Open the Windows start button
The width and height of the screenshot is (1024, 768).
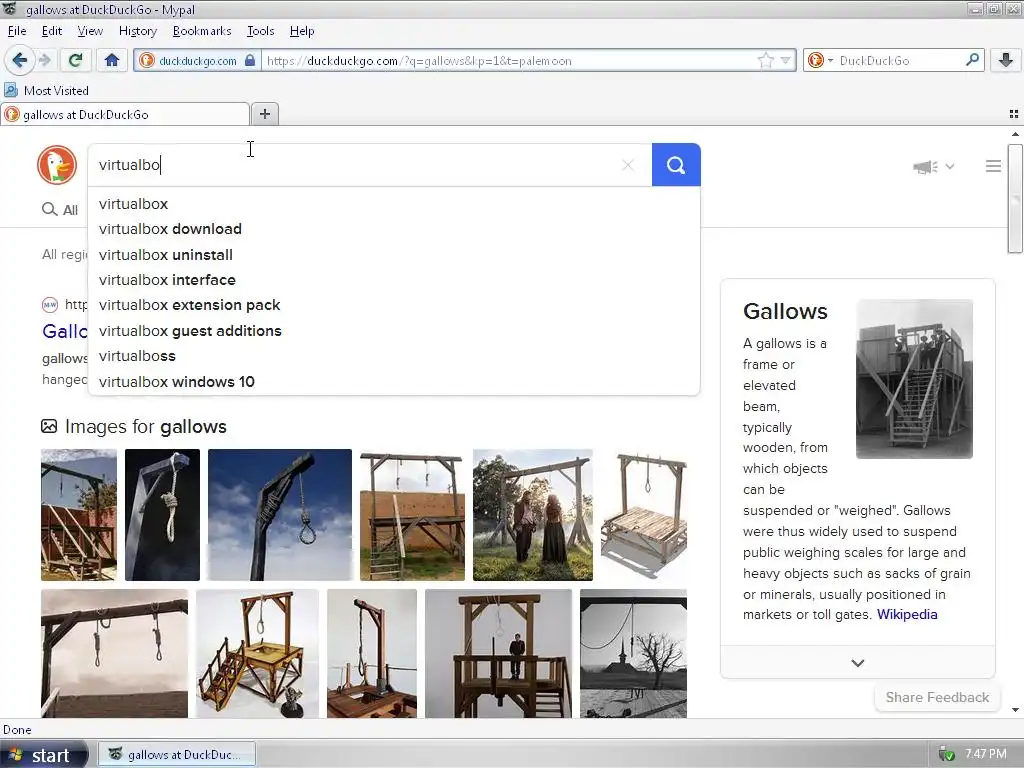43,755
